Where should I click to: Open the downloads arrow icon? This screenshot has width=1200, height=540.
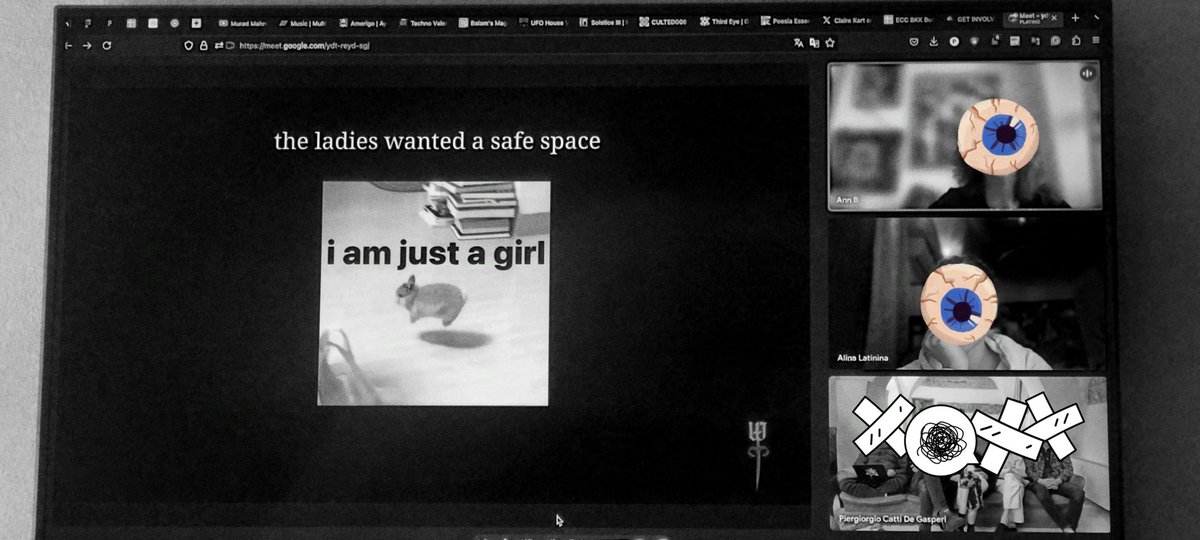(x=934, y=42)
